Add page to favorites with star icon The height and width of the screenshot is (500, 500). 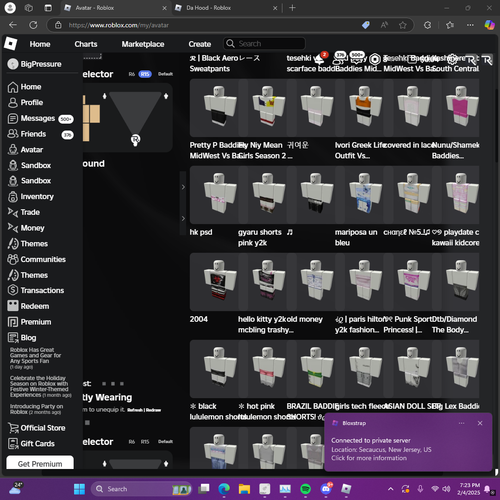(403, 25)
